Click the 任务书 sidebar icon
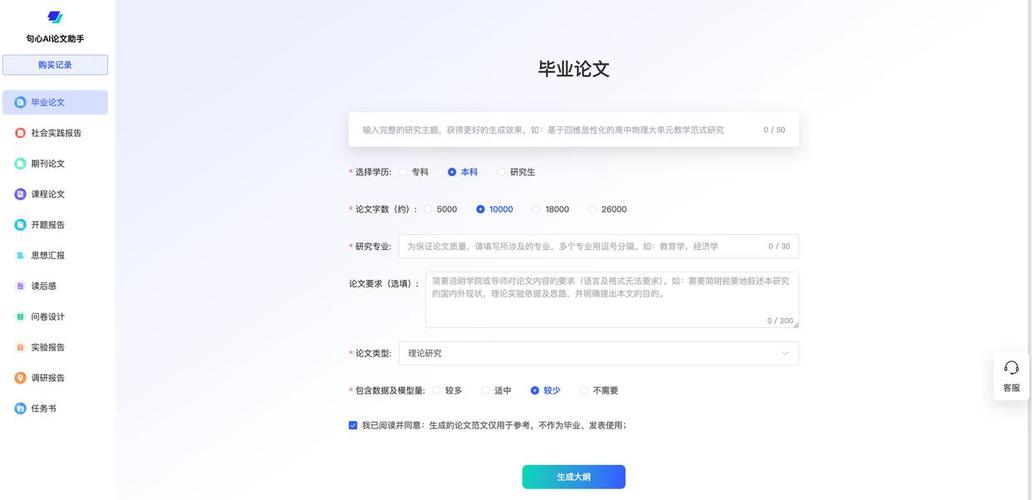Viewport: 1032px width, 500px height. click(x=20, y=409)
